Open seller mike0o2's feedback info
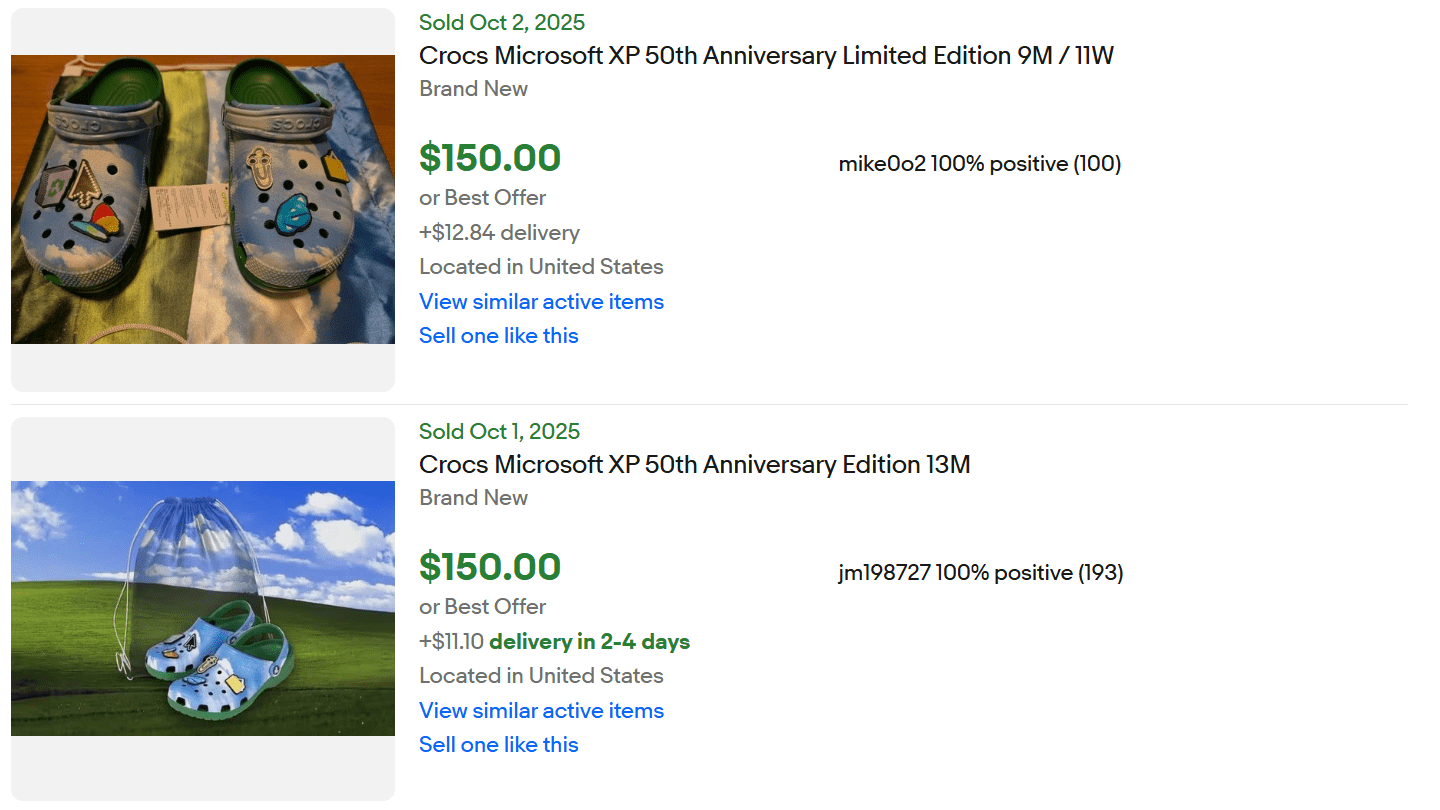 pyautogui.click(x=979, y=164)
